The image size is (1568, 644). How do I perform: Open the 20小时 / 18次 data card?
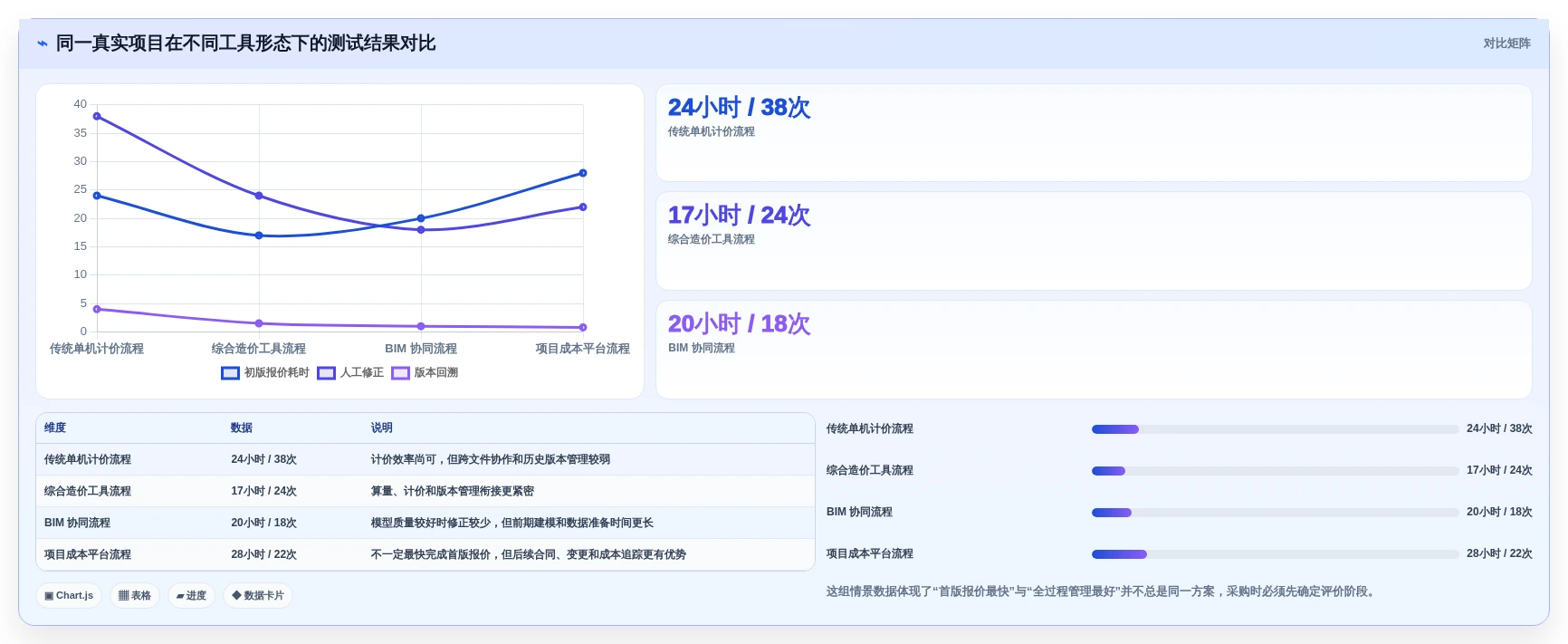point(1094,350)
